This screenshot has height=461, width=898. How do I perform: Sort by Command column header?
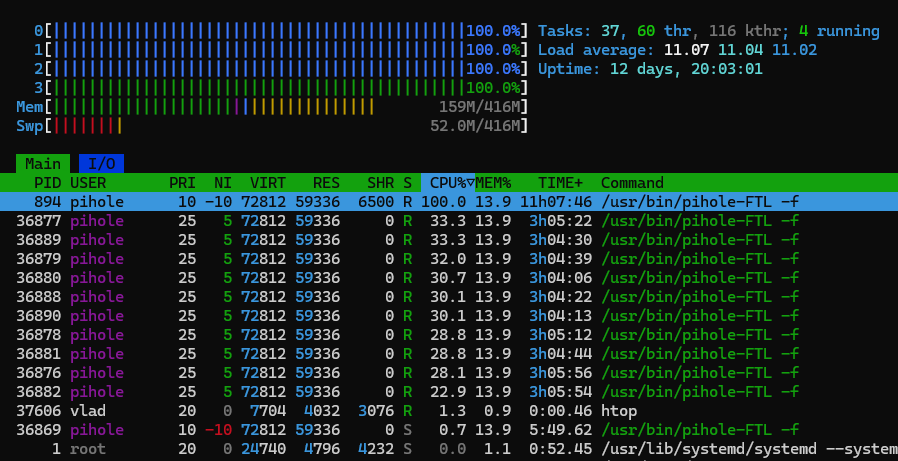[632, 183]
